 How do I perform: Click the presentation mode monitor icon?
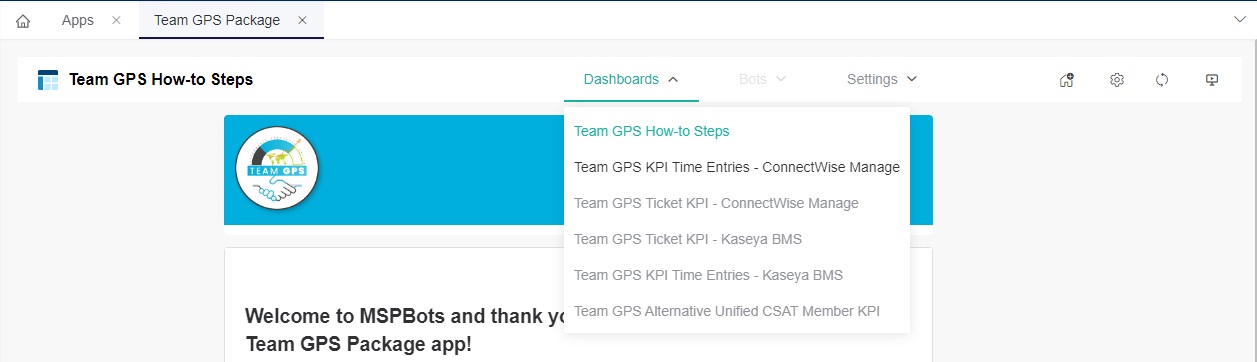(1212, 80)
